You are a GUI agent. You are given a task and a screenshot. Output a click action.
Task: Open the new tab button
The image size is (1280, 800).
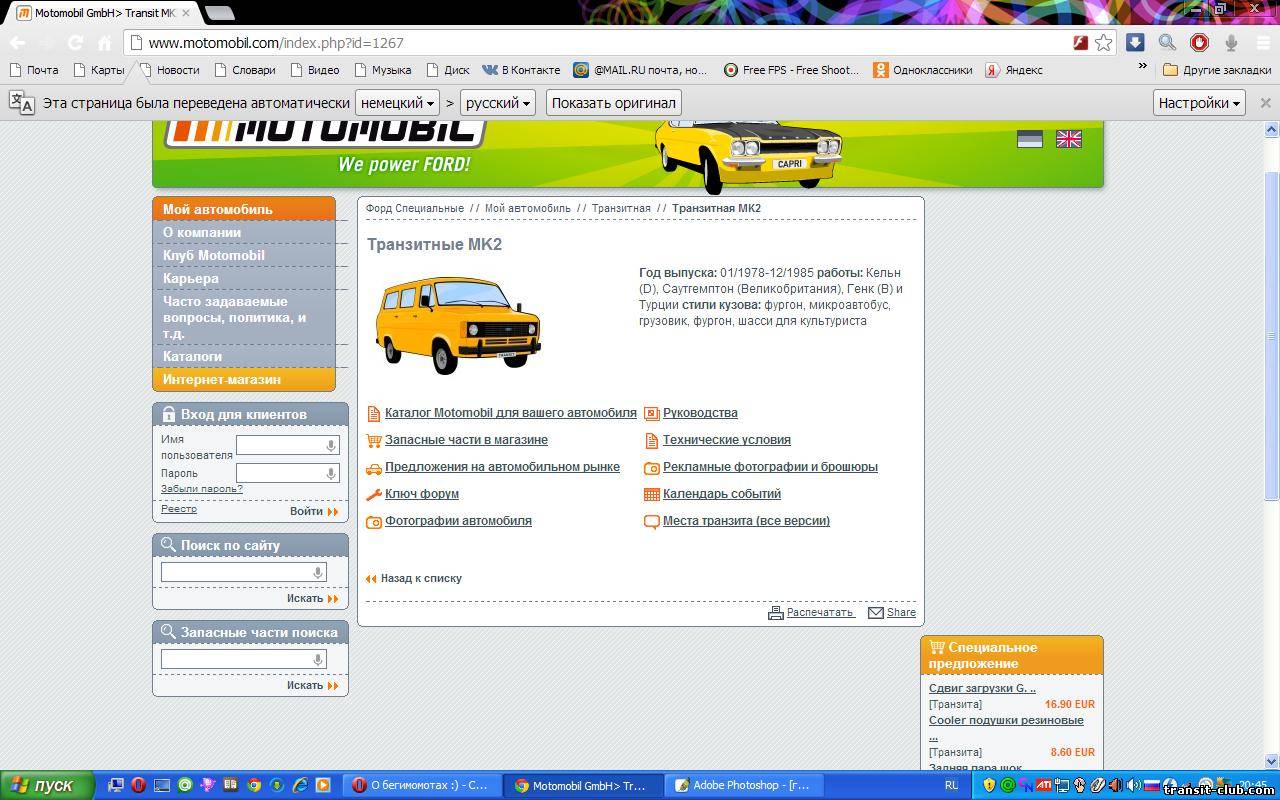[x=219, y=13]
